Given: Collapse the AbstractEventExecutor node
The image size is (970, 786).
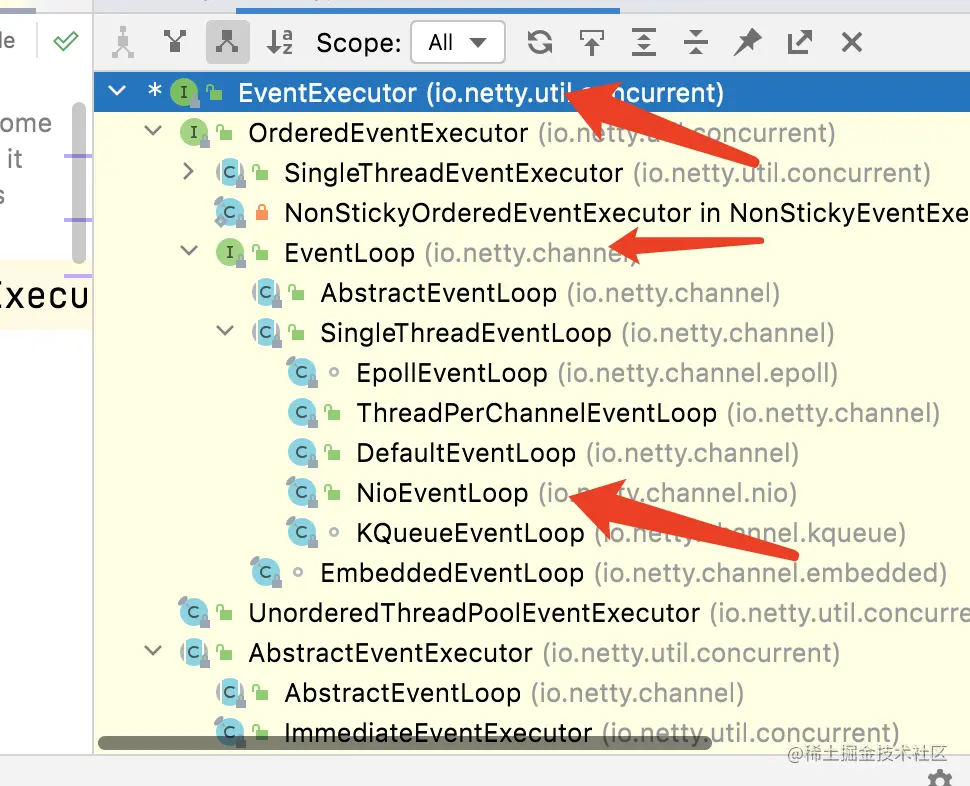Looking at the screenshot, I should (x=153, y=651).
